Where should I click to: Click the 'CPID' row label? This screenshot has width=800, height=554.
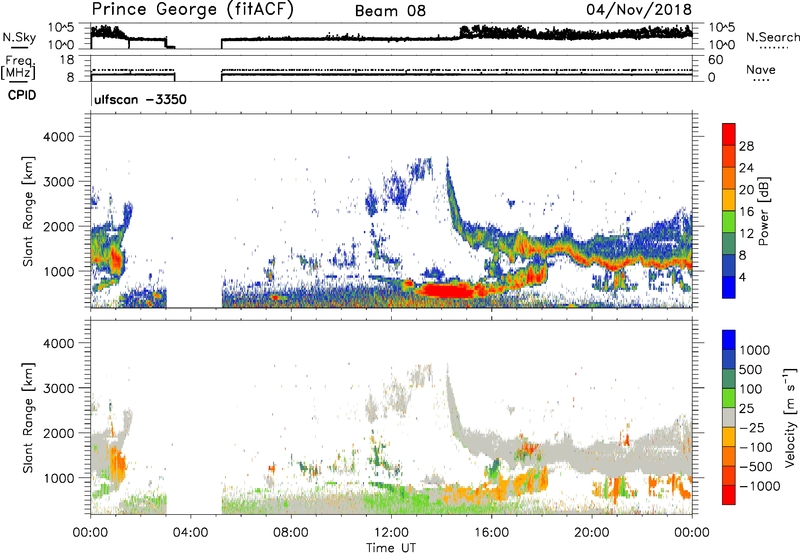22,95
